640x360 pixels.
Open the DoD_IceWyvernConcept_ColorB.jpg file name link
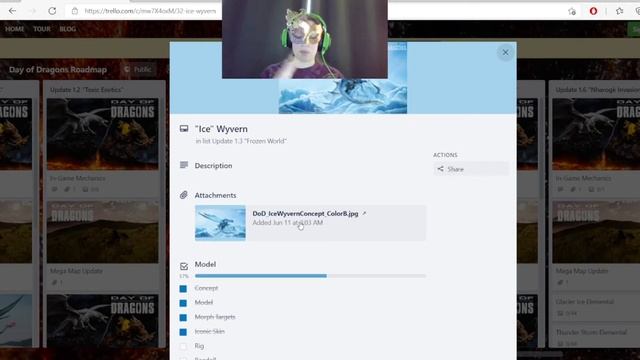(305, 213)
